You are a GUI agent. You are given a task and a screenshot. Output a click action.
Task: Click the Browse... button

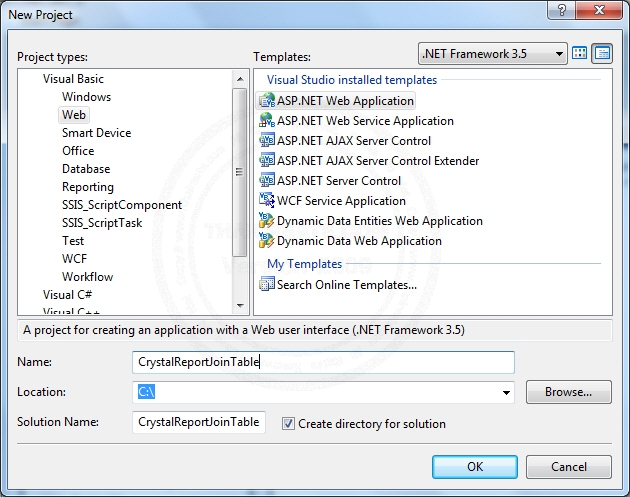point(569,392)
